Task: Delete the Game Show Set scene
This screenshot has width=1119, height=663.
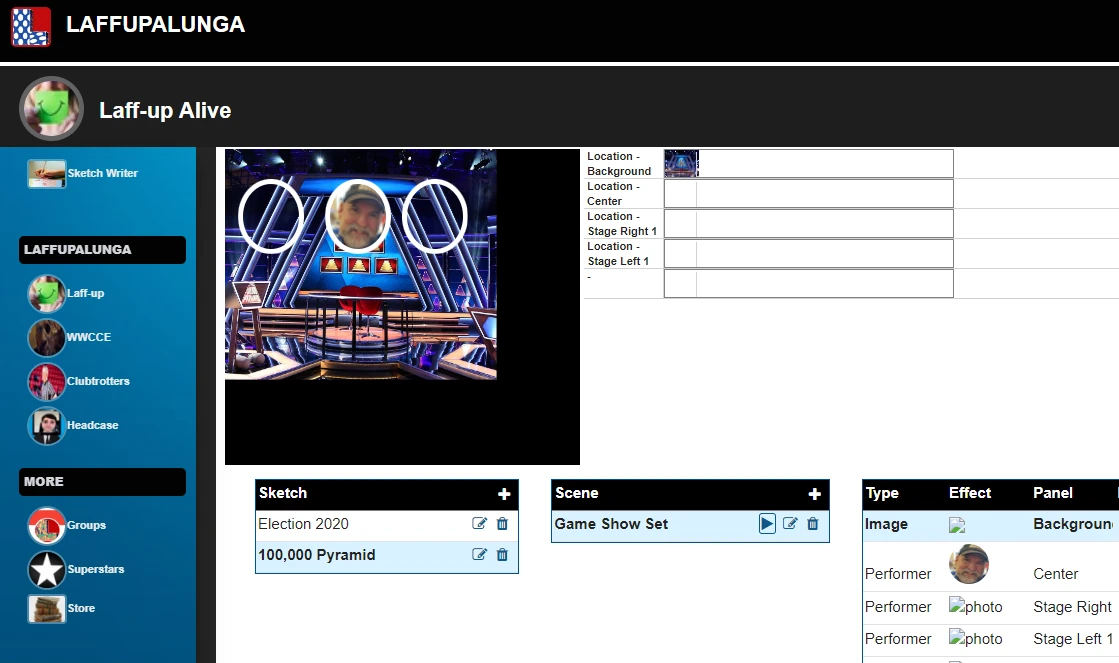Action: (x=813, y=524)
